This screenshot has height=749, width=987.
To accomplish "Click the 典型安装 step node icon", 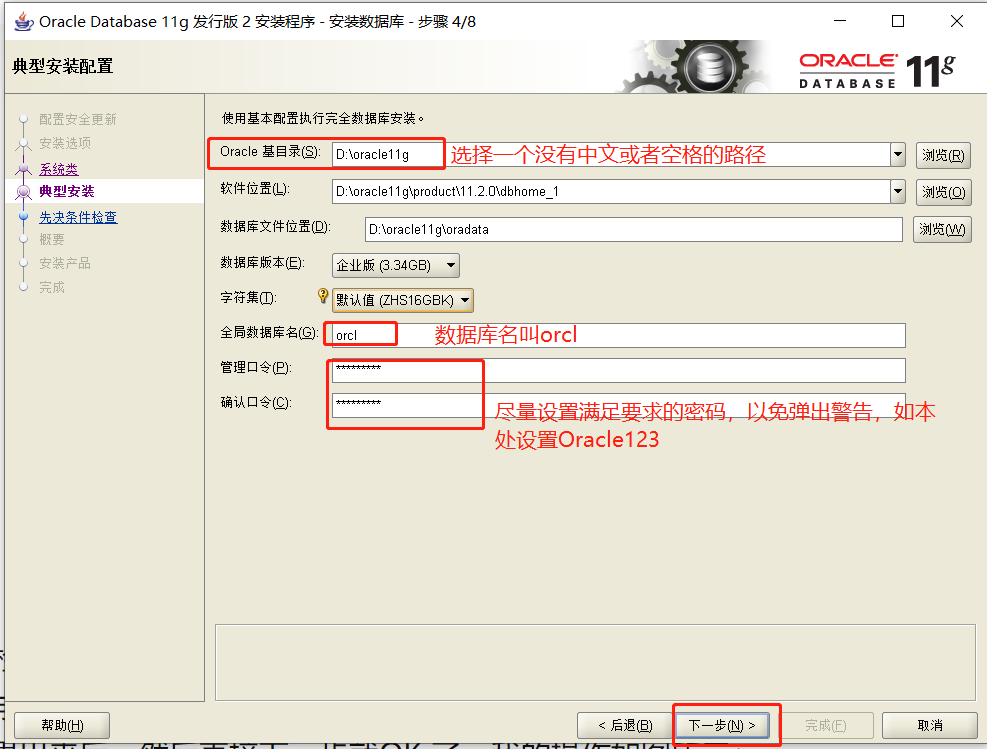I will (24, 192).
